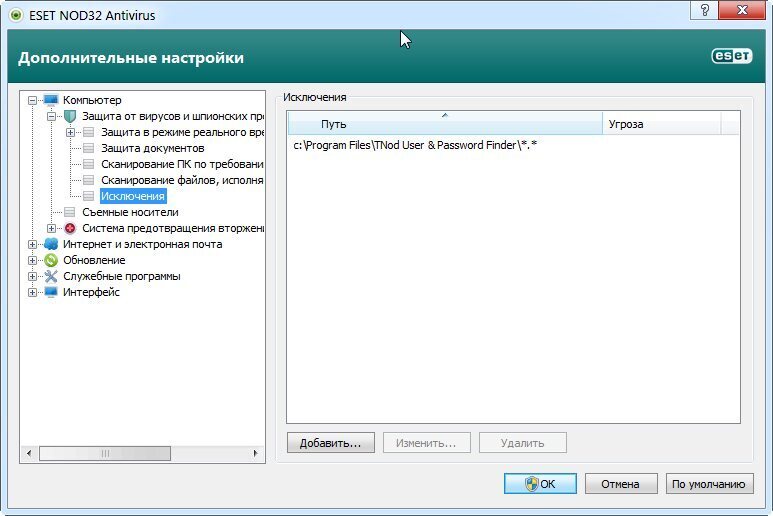Sort exclusions by Путь column header

[444, 124]
